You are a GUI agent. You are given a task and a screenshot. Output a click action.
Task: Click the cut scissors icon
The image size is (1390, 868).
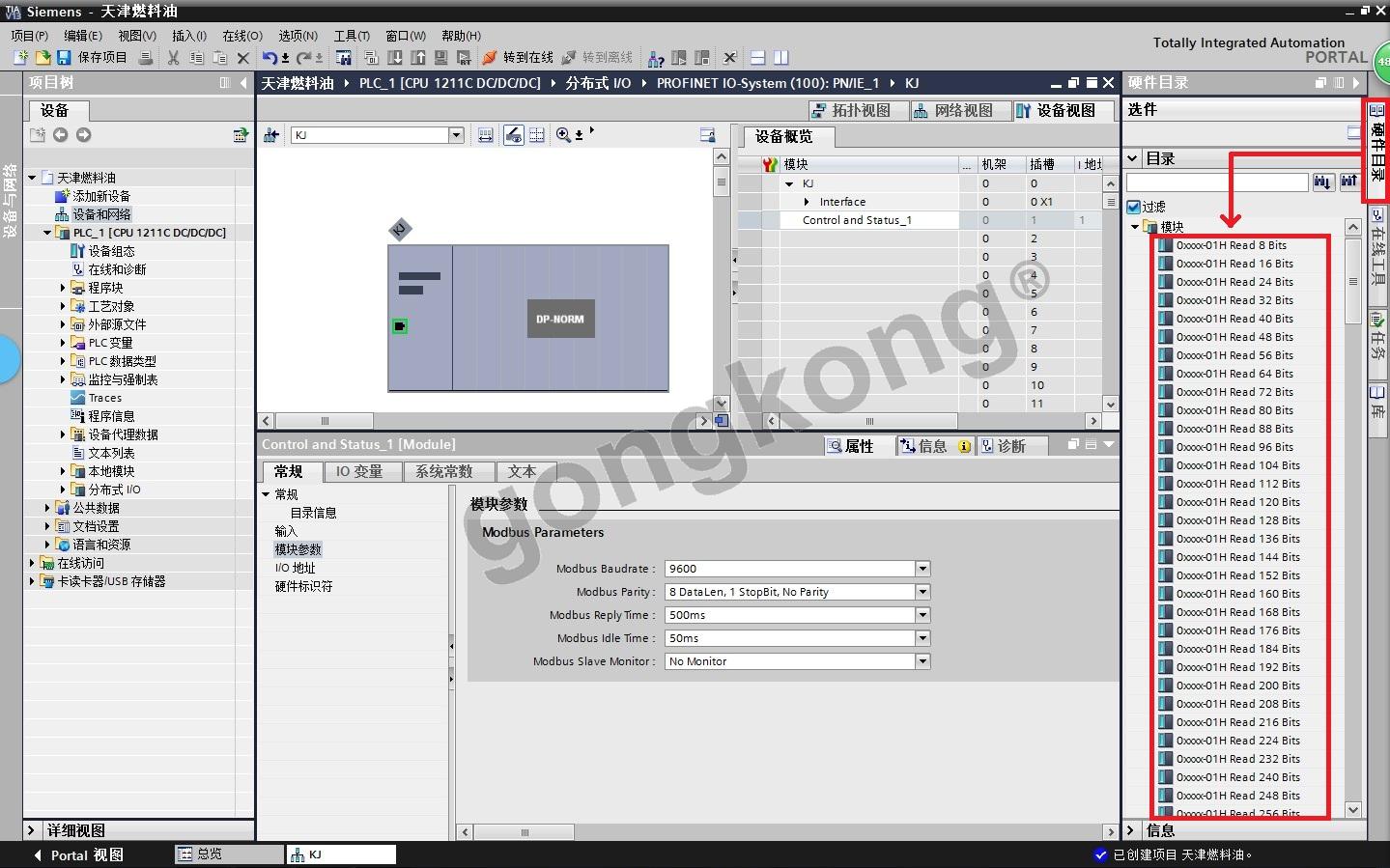174,58
